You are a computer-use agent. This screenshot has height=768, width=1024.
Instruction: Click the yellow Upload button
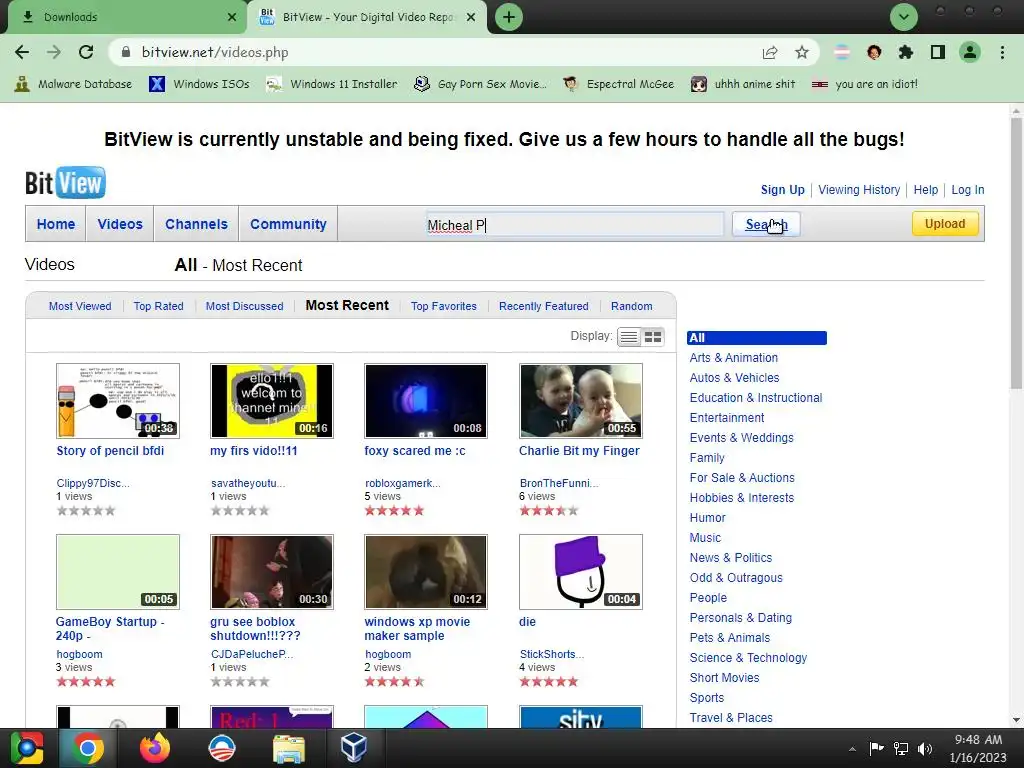[x=945, y=223]
